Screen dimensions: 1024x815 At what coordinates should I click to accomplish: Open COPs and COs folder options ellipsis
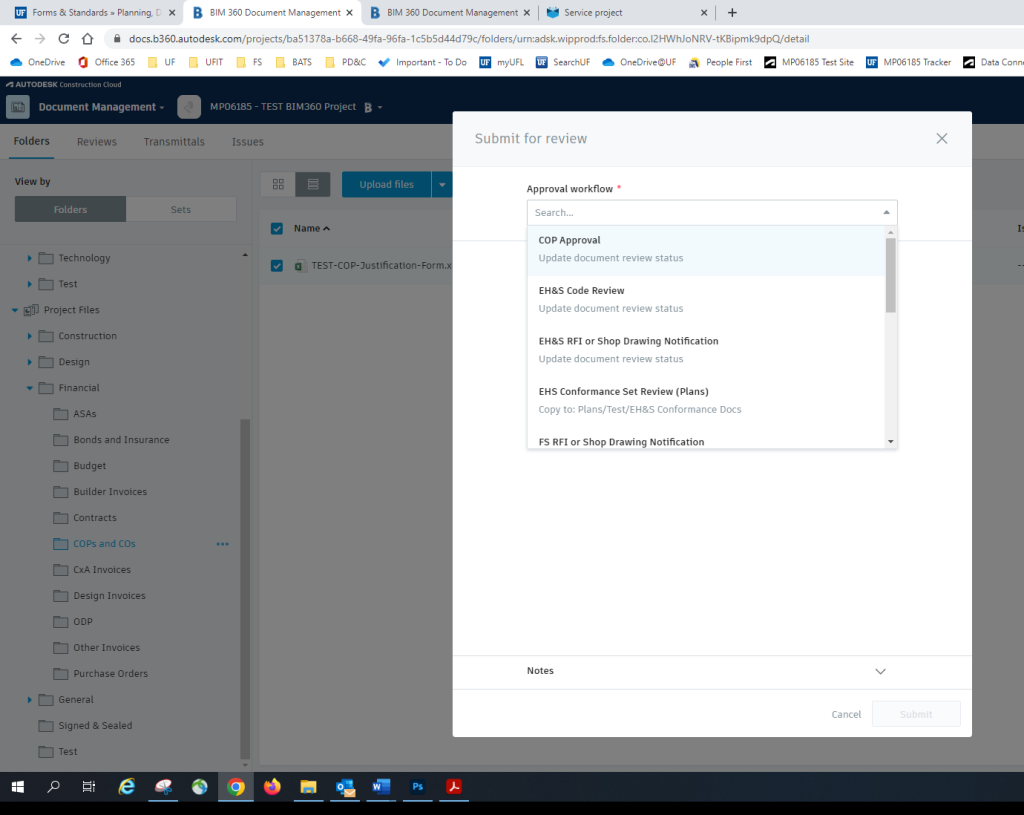click(x=223, y=544)
